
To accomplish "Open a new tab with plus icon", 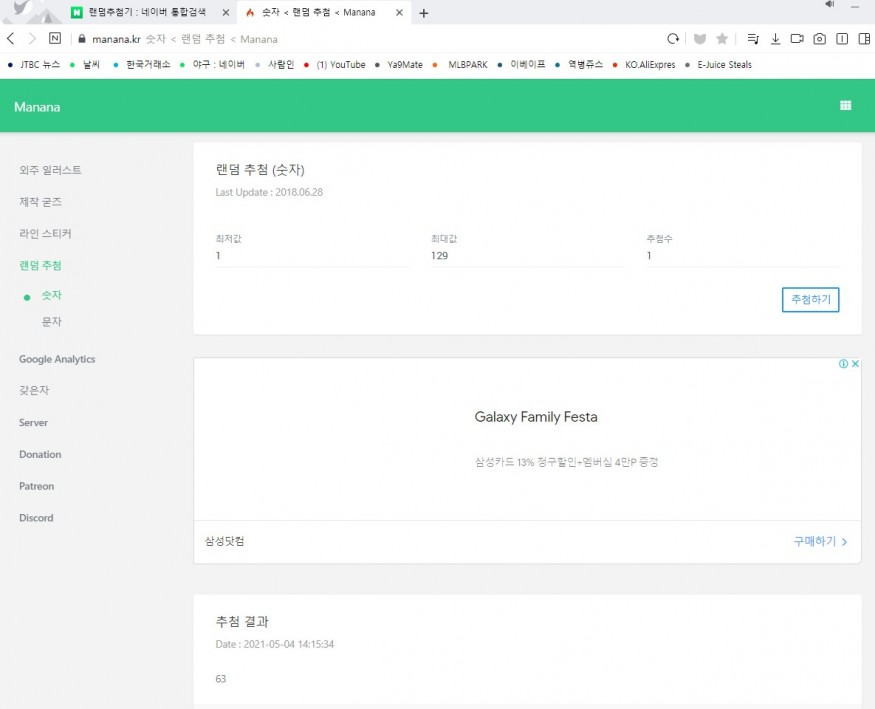I will click(423, 13).
